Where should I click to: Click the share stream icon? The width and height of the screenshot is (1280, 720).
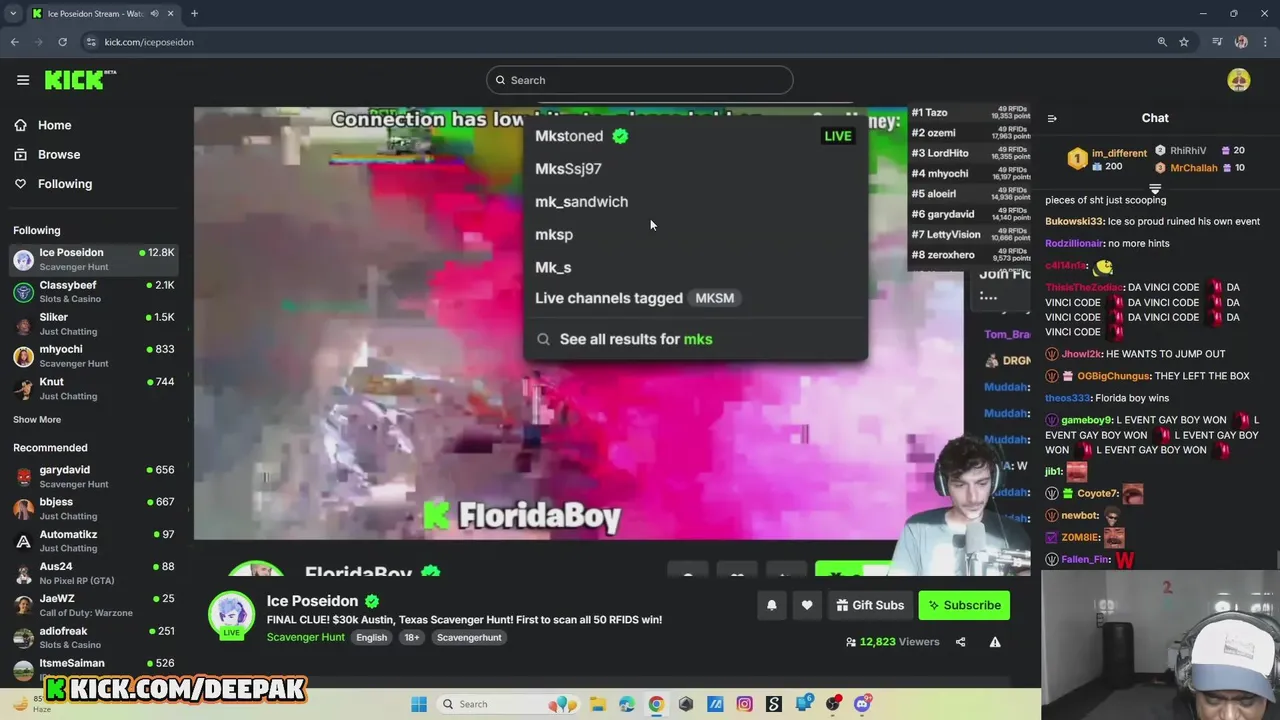961,642
